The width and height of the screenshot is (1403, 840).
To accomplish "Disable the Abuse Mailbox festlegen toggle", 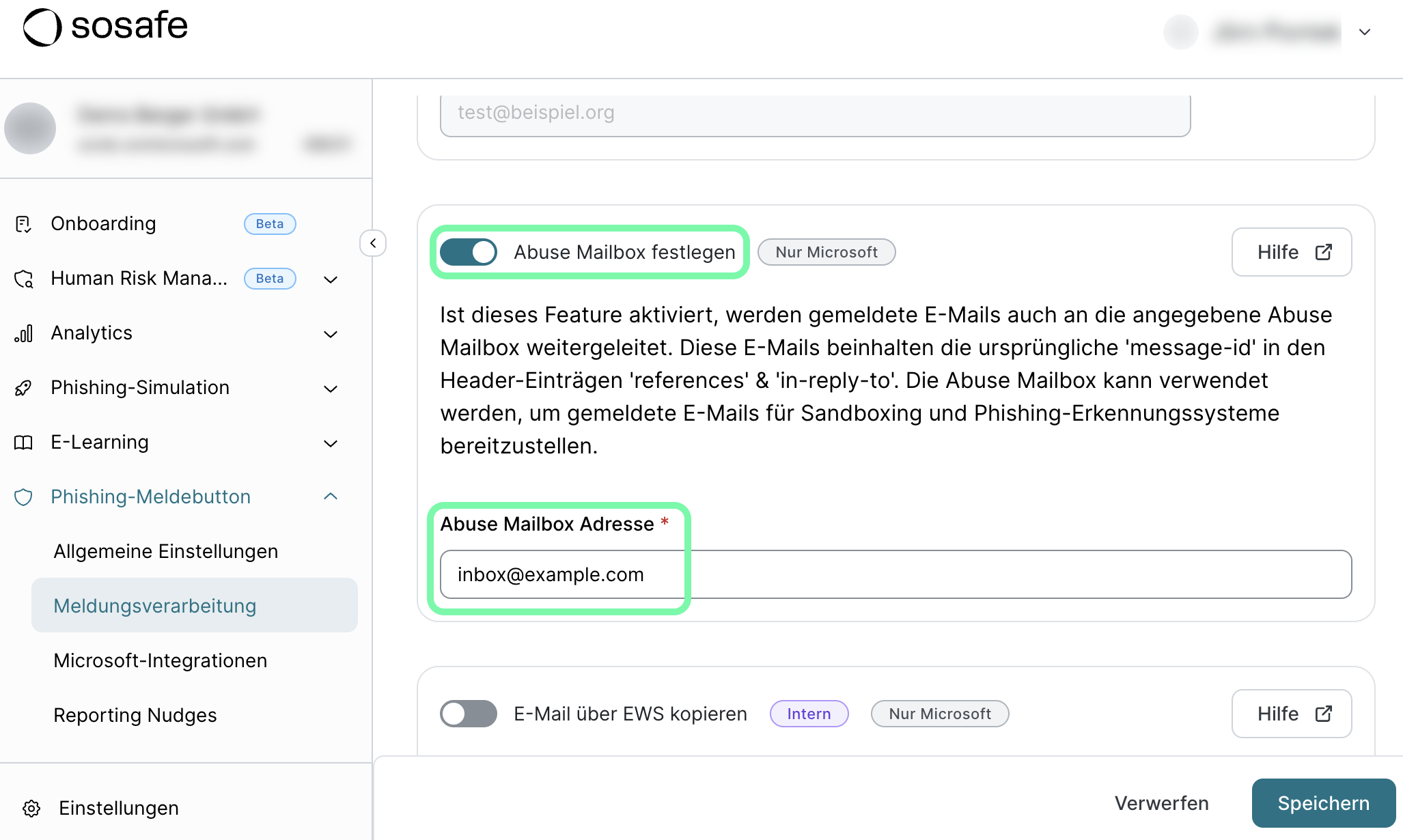I will (x=469, y=252).
